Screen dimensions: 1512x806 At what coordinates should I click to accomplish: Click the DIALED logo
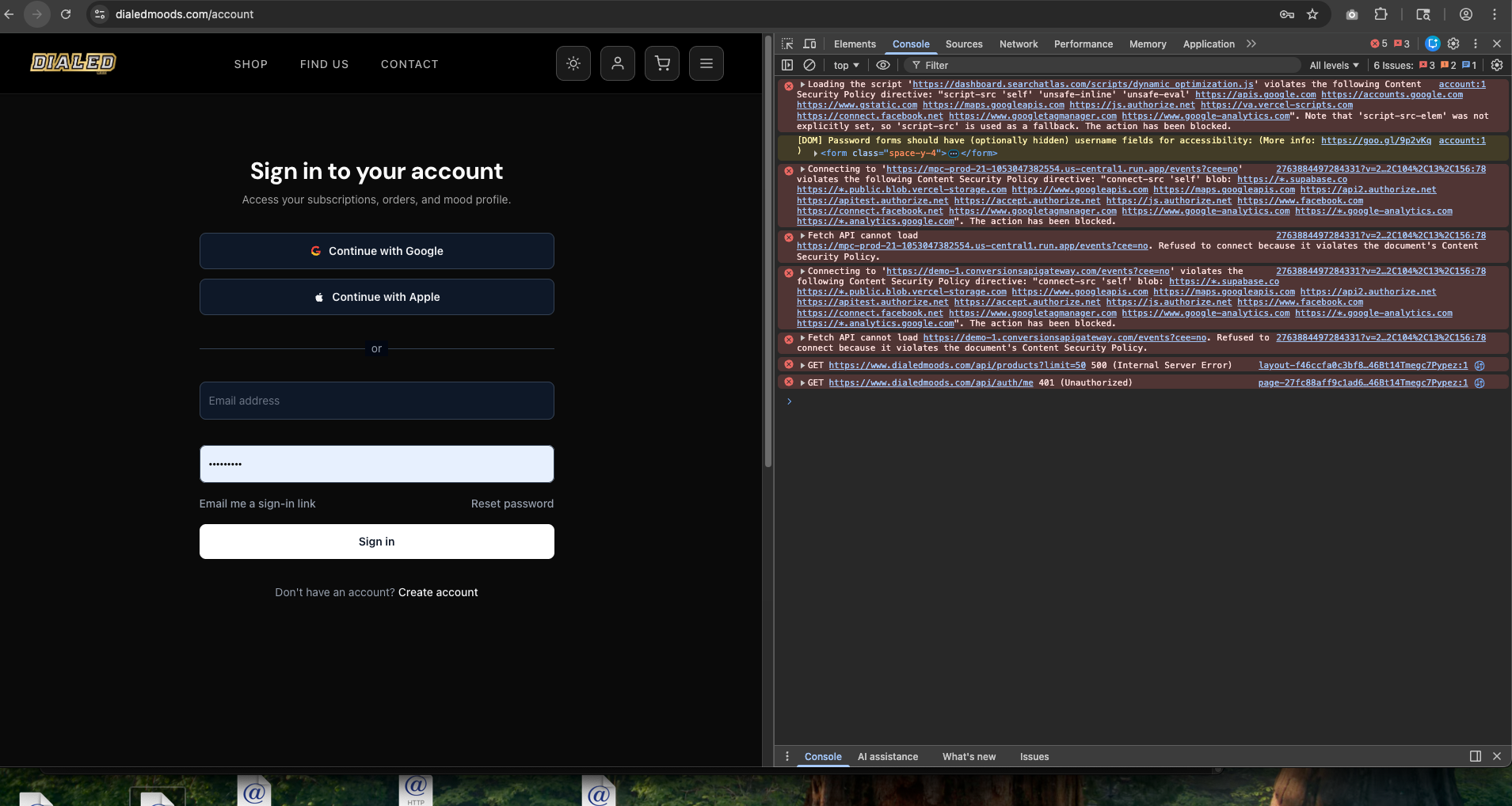pos(73,63)
